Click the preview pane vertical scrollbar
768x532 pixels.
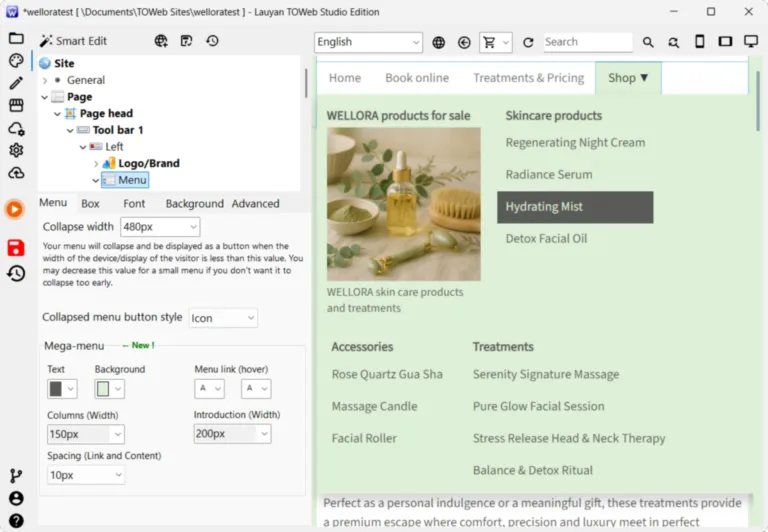[x=758, y=100]
